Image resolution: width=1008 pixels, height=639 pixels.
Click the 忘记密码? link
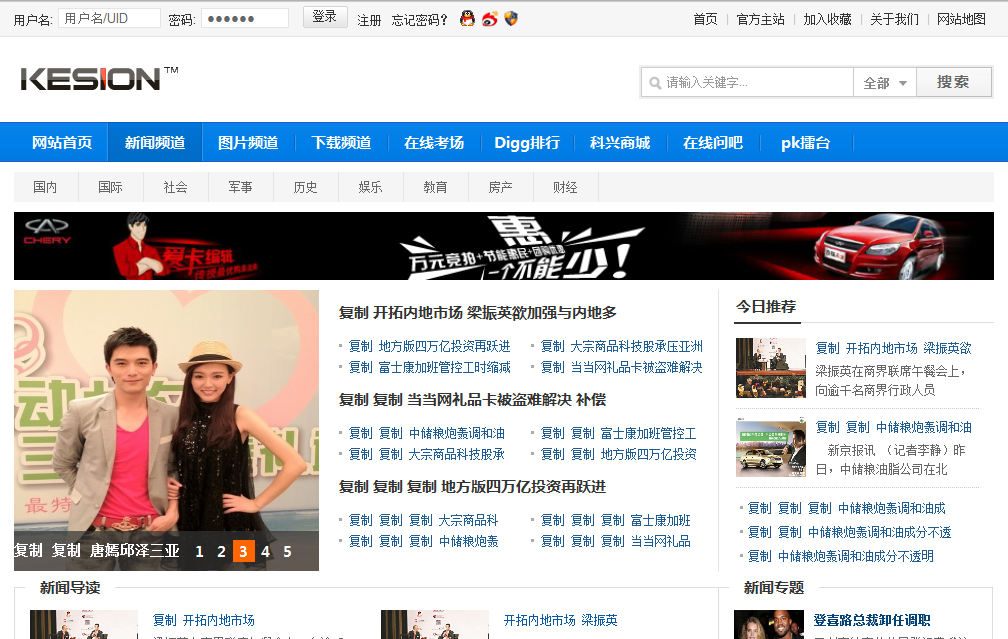coord(420,20)
